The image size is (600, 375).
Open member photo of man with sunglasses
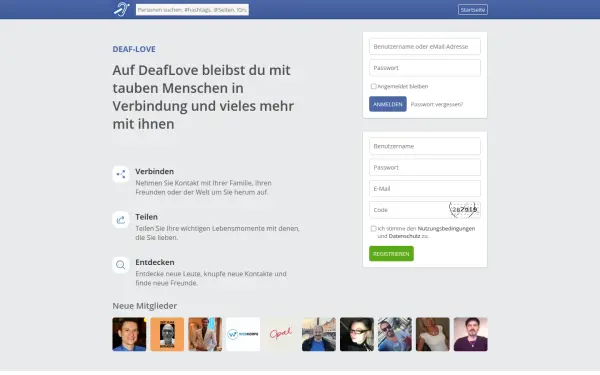click(x=395, y=334)
